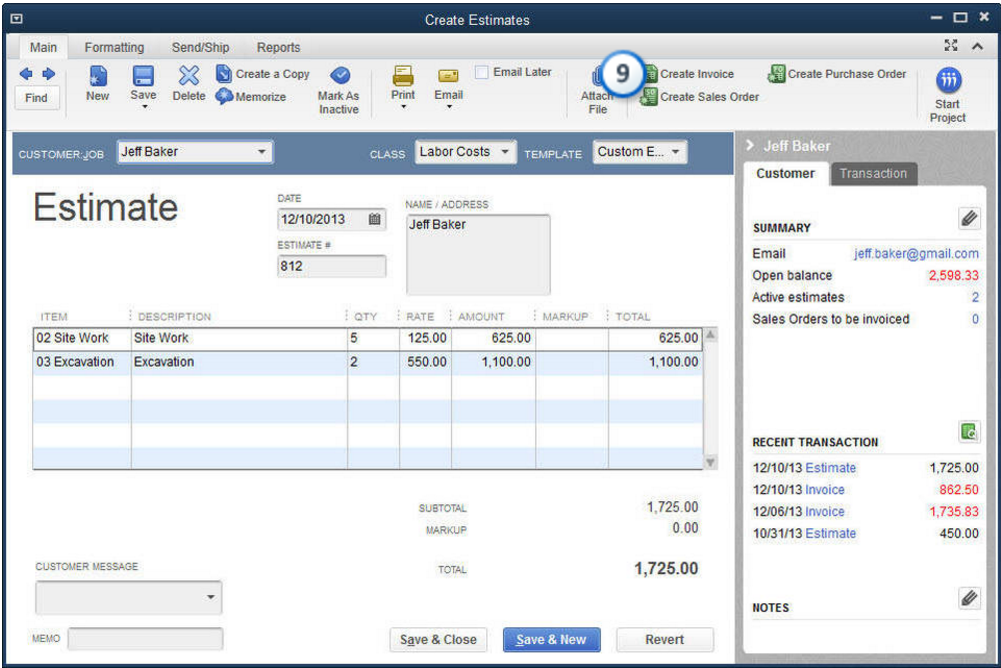The height and width of the screenshot is (668, 1001).
Task: Select the Transaction tab in side panel
Action: click(873, 174)
